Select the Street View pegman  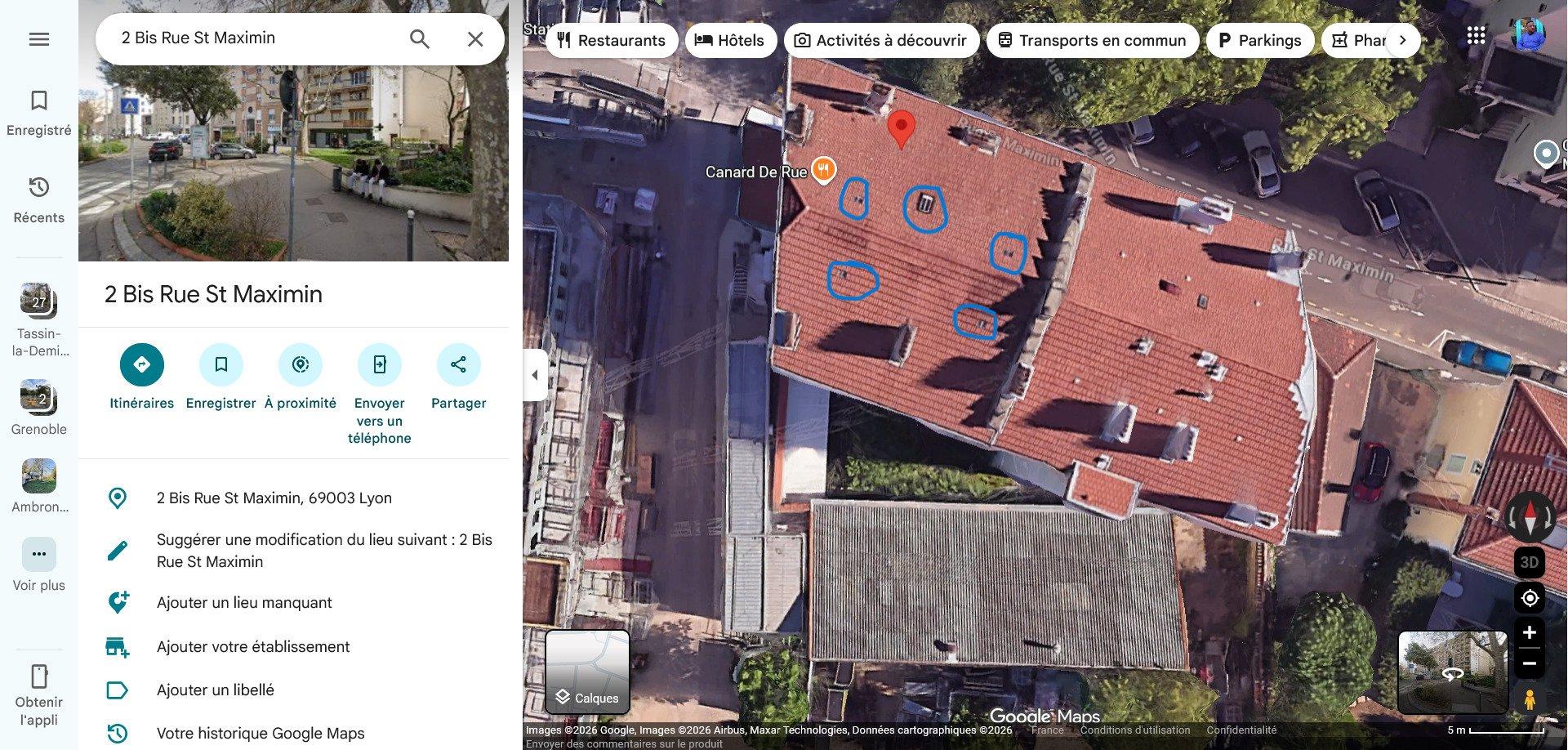(x=1530, y=700)
